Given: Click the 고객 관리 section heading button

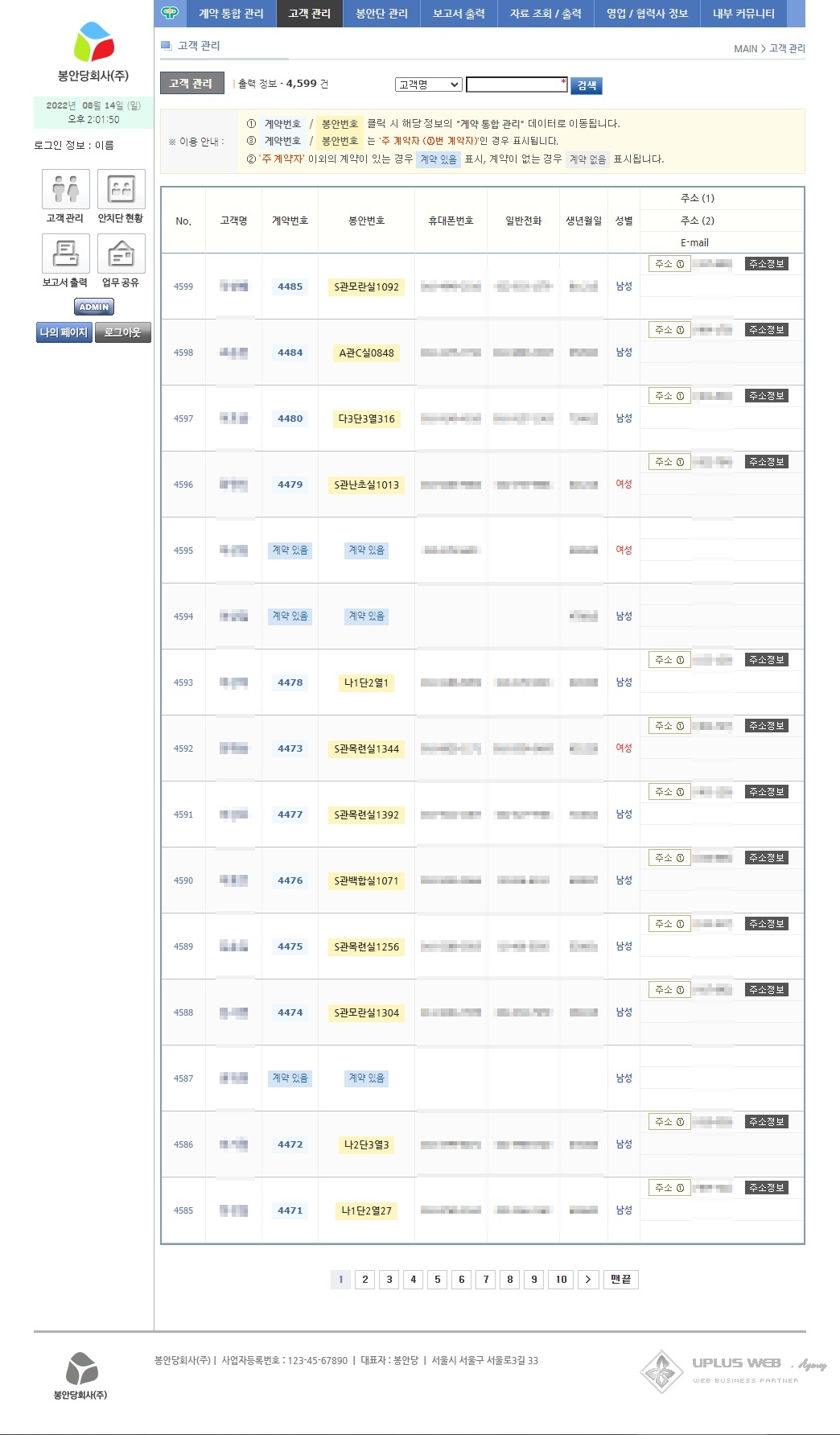Looking at the screenshot, I should tap(191, 83).
